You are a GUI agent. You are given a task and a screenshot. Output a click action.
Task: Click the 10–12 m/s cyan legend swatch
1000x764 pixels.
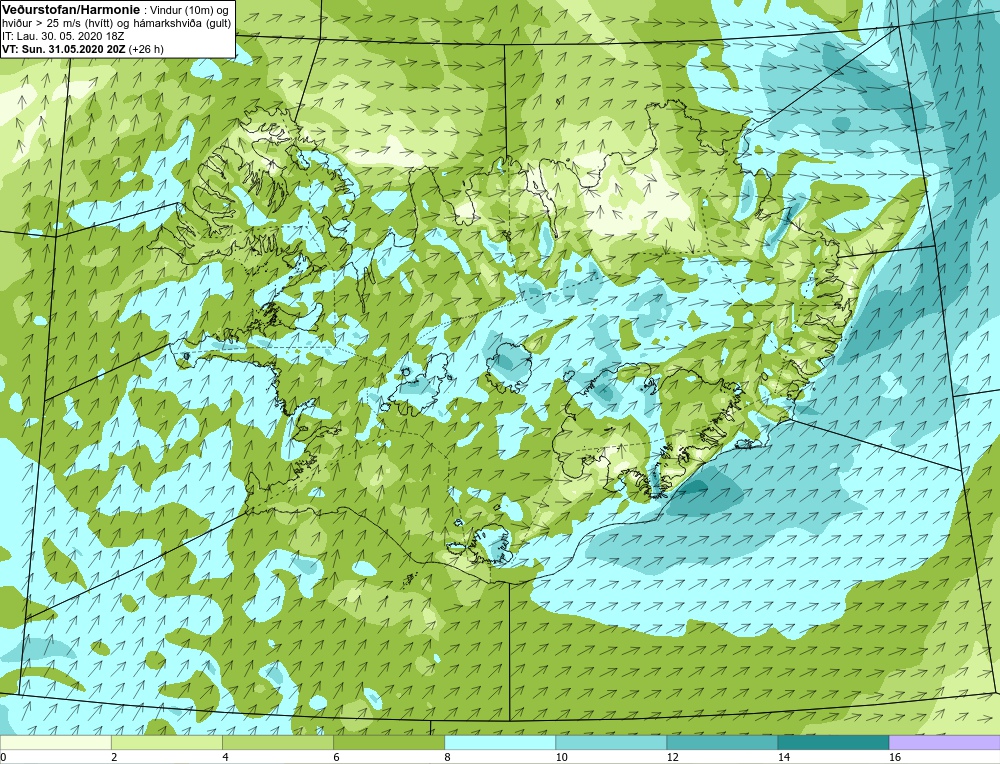pos(610,742)
